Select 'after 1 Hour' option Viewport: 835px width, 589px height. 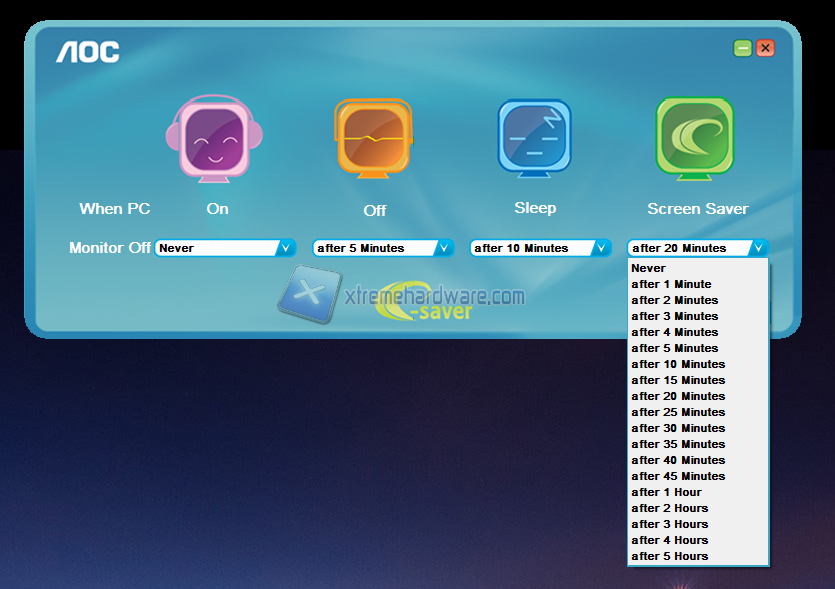(666, 492)
